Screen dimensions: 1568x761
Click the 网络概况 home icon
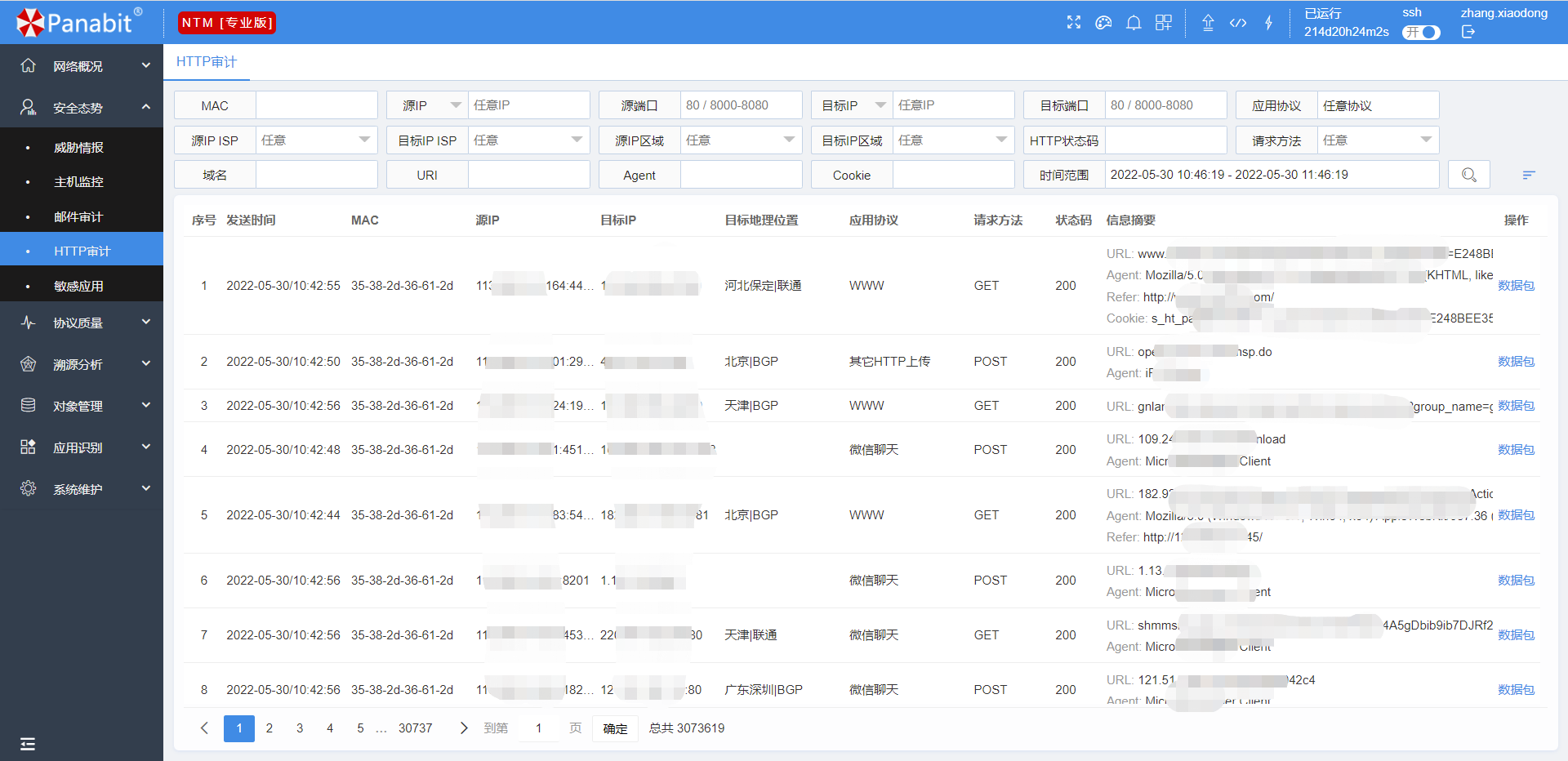click(x=28, y=65)
